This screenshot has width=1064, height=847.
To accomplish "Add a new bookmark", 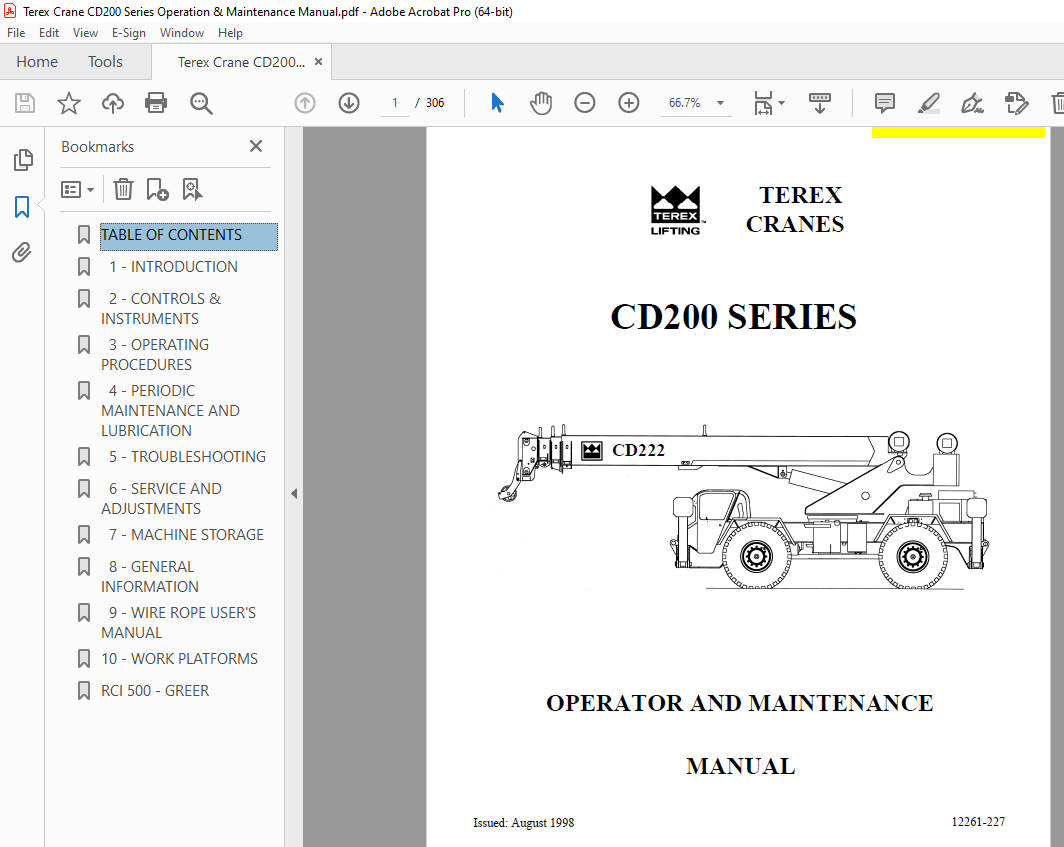I will [155, 189].
